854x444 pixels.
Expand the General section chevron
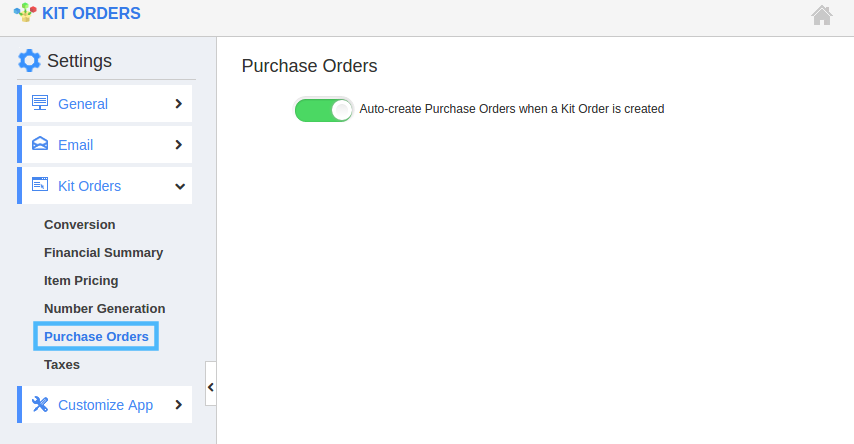pos(179,104)
